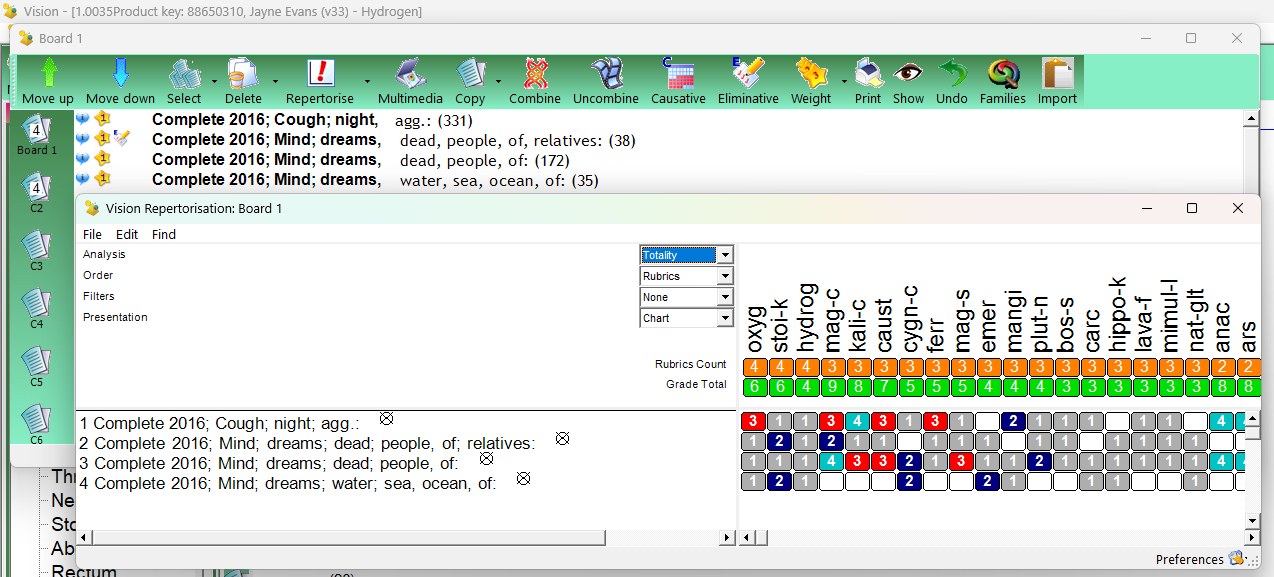Open the Delete dropdown arrow

pos(275,81)
